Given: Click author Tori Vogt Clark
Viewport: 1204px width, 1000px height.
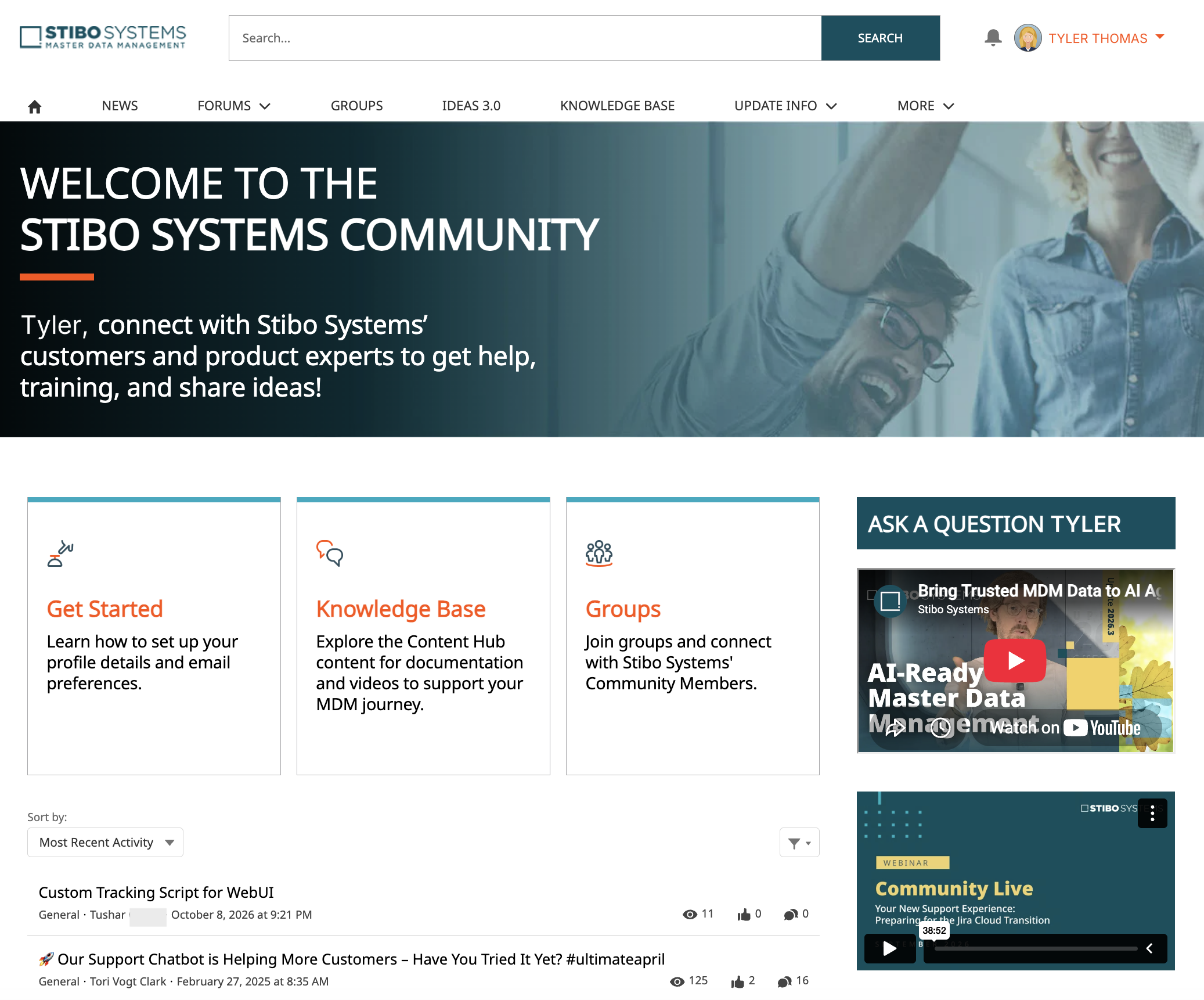Looking at the screenshot, I should [x=128, y=981].
